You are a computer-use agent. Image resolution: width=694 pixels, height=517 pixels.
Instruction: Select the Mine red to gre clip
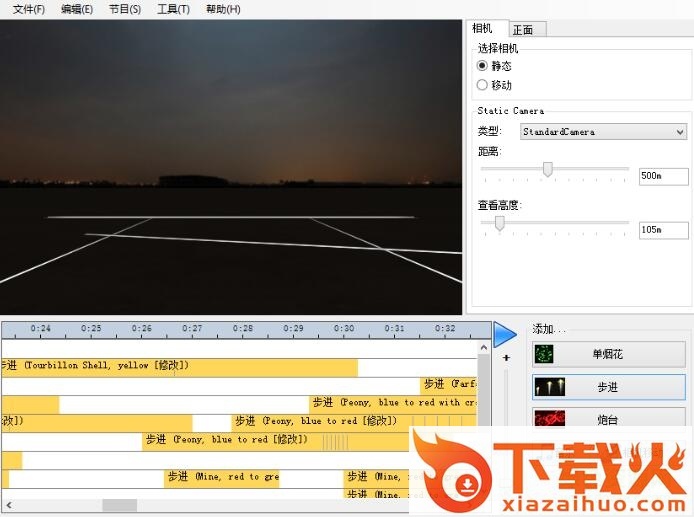[x=222, y=479]
